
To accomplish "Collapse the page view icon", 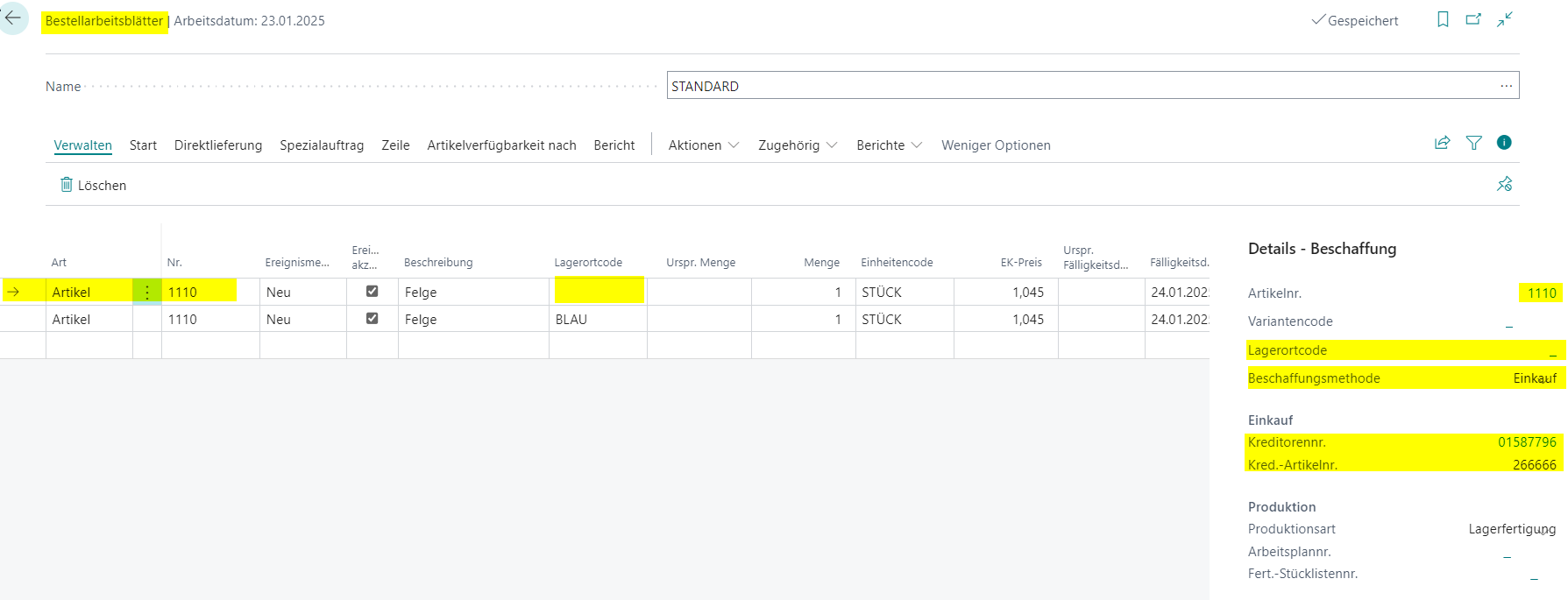I will (x=1505, y=19).
